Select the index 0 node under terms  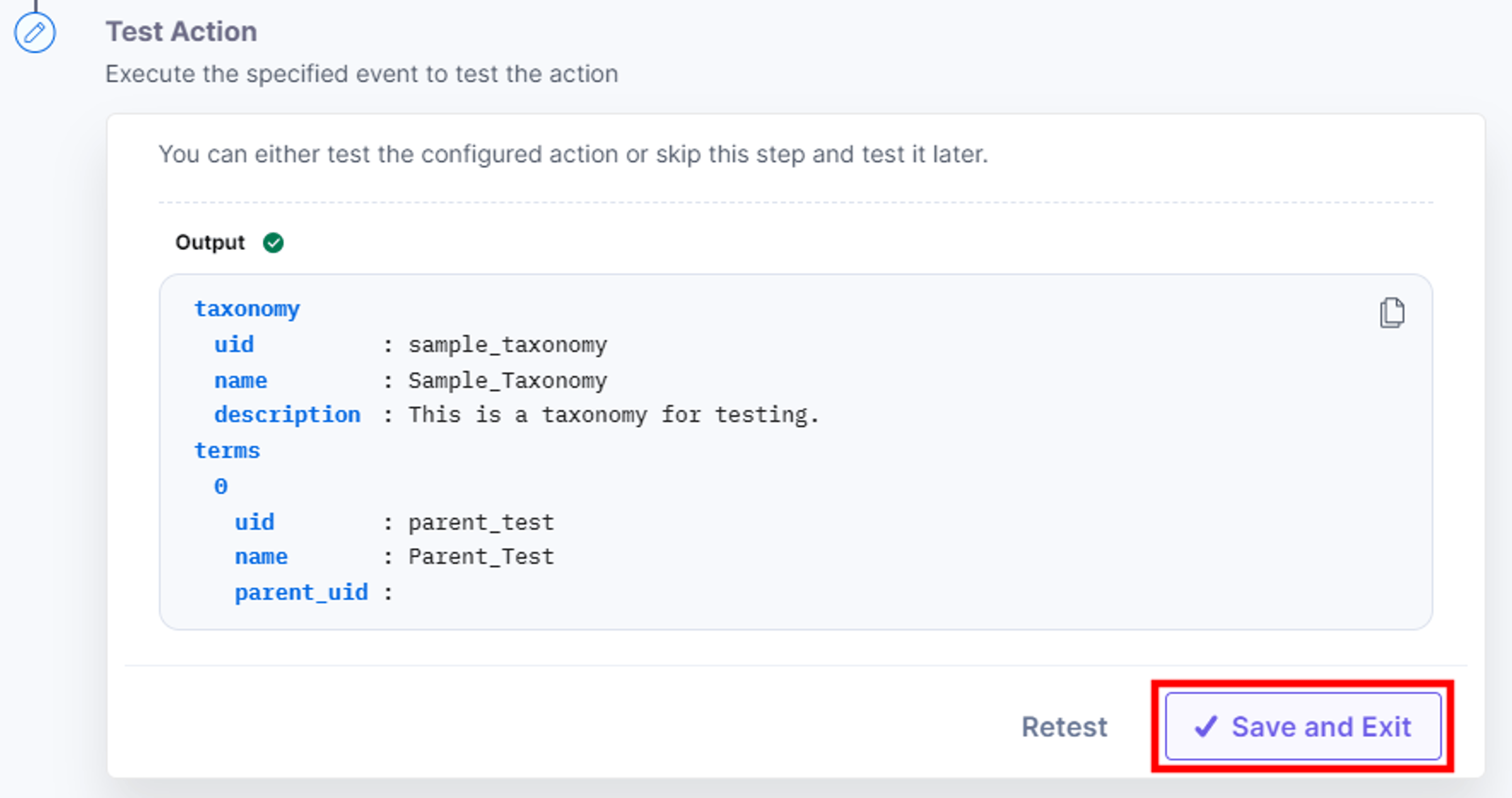220,486
